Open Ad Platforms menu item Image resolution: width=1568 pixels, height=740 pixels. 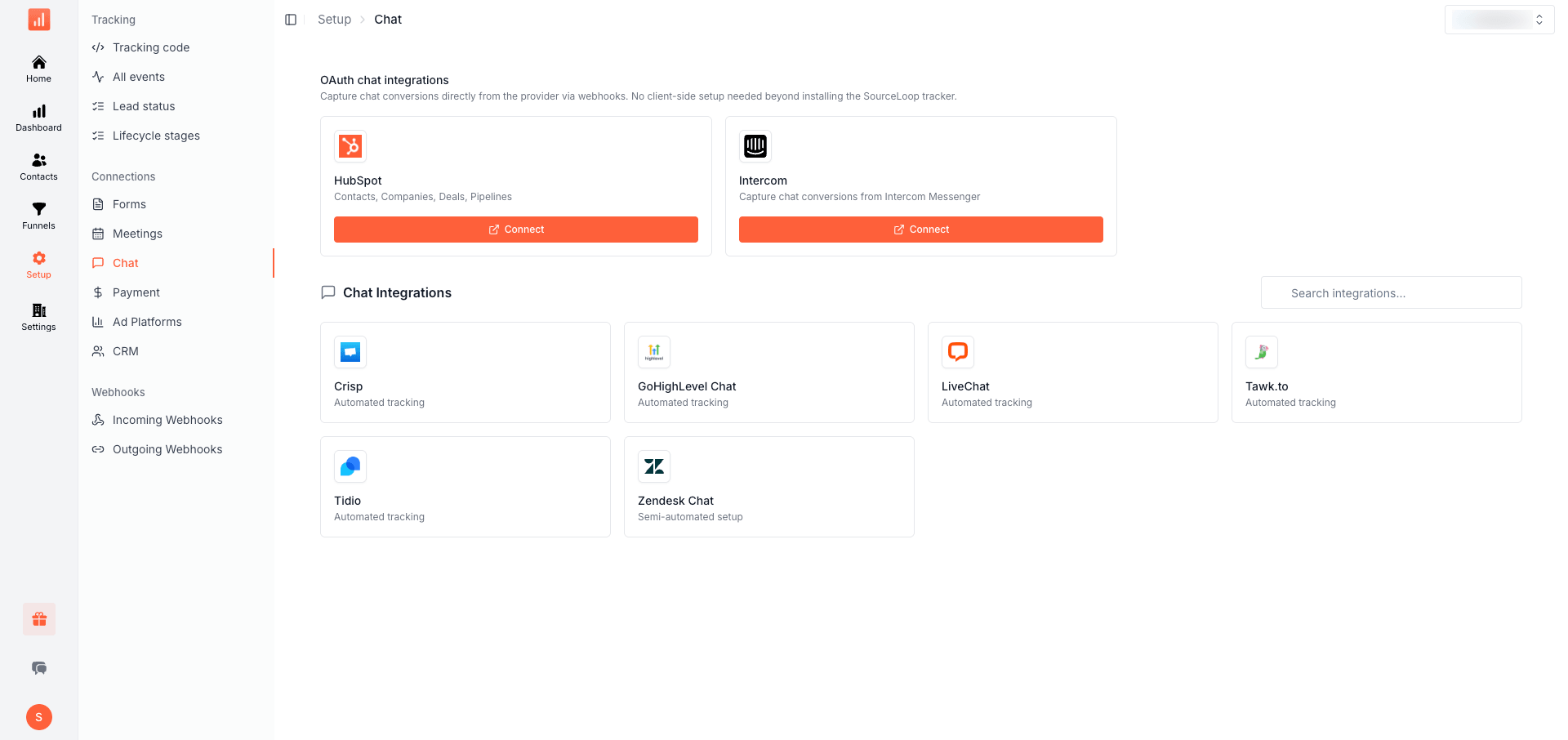[x=176, y=322]
